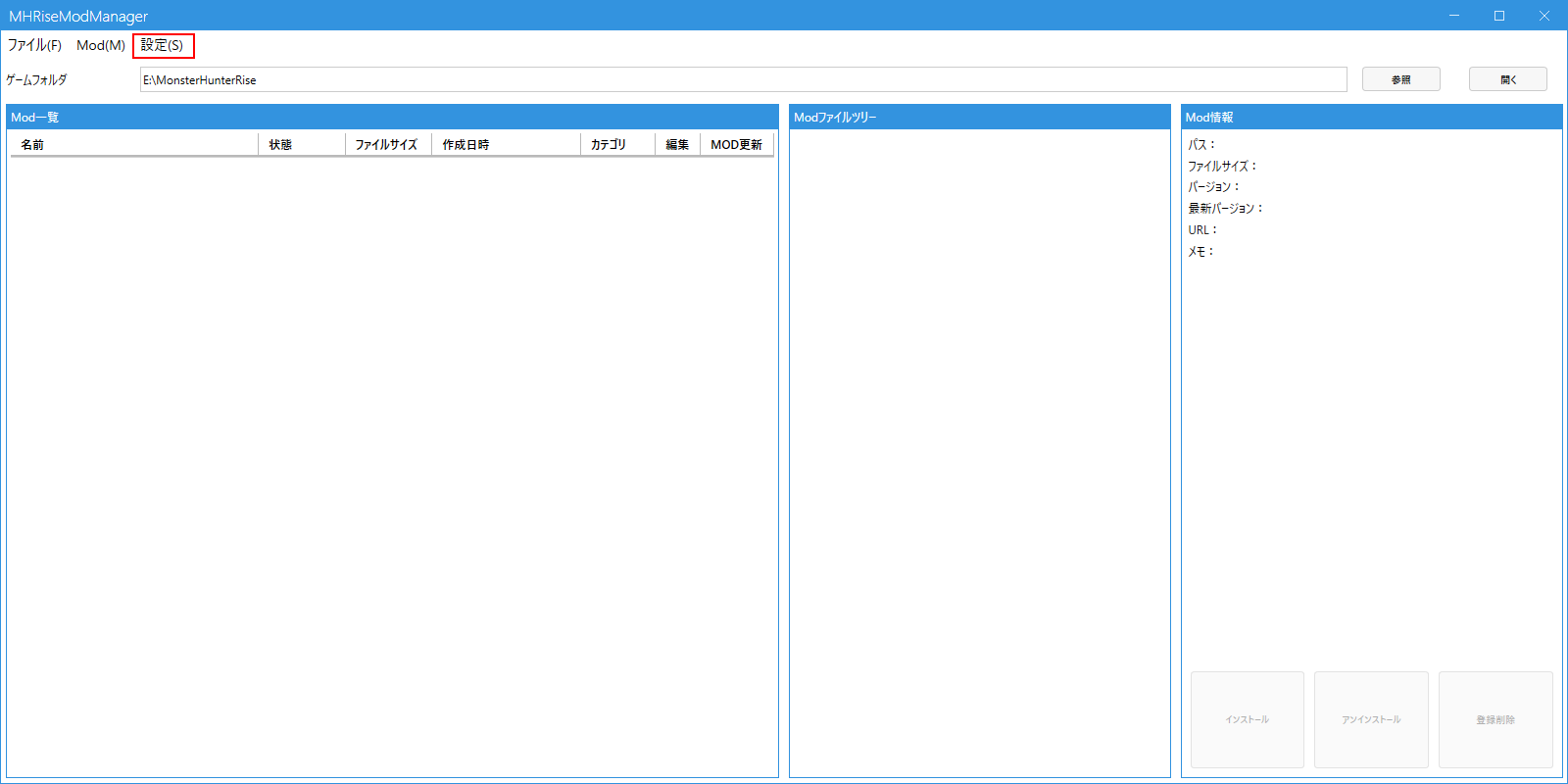Image resolution: width=1568 pixels, height=784 pixels.
Task: Sort by the カテゴリ column header
Action: click(617, 144)
